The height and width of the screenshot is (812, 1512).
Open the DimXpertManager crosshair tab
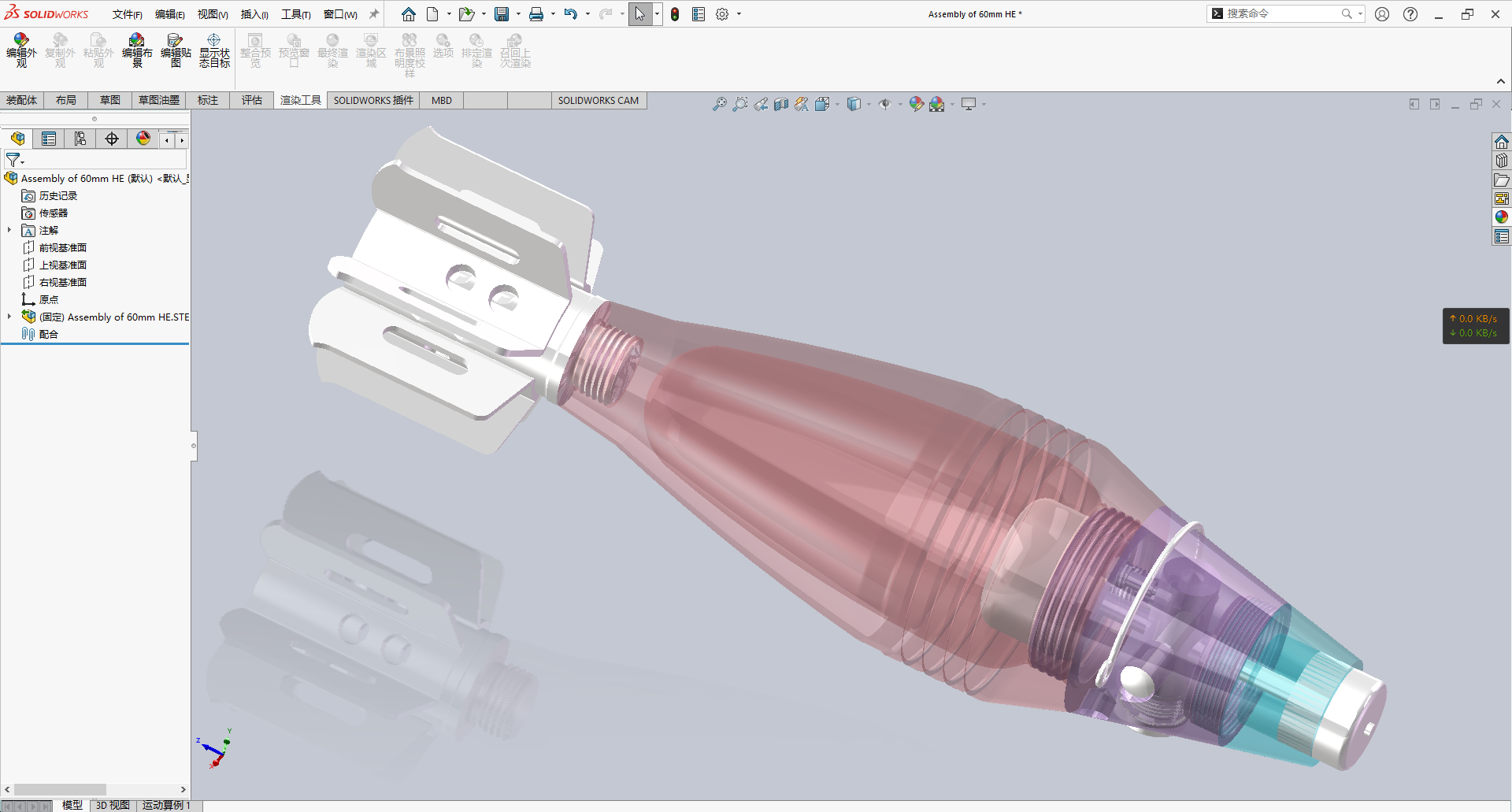click(x=112, y=139)
